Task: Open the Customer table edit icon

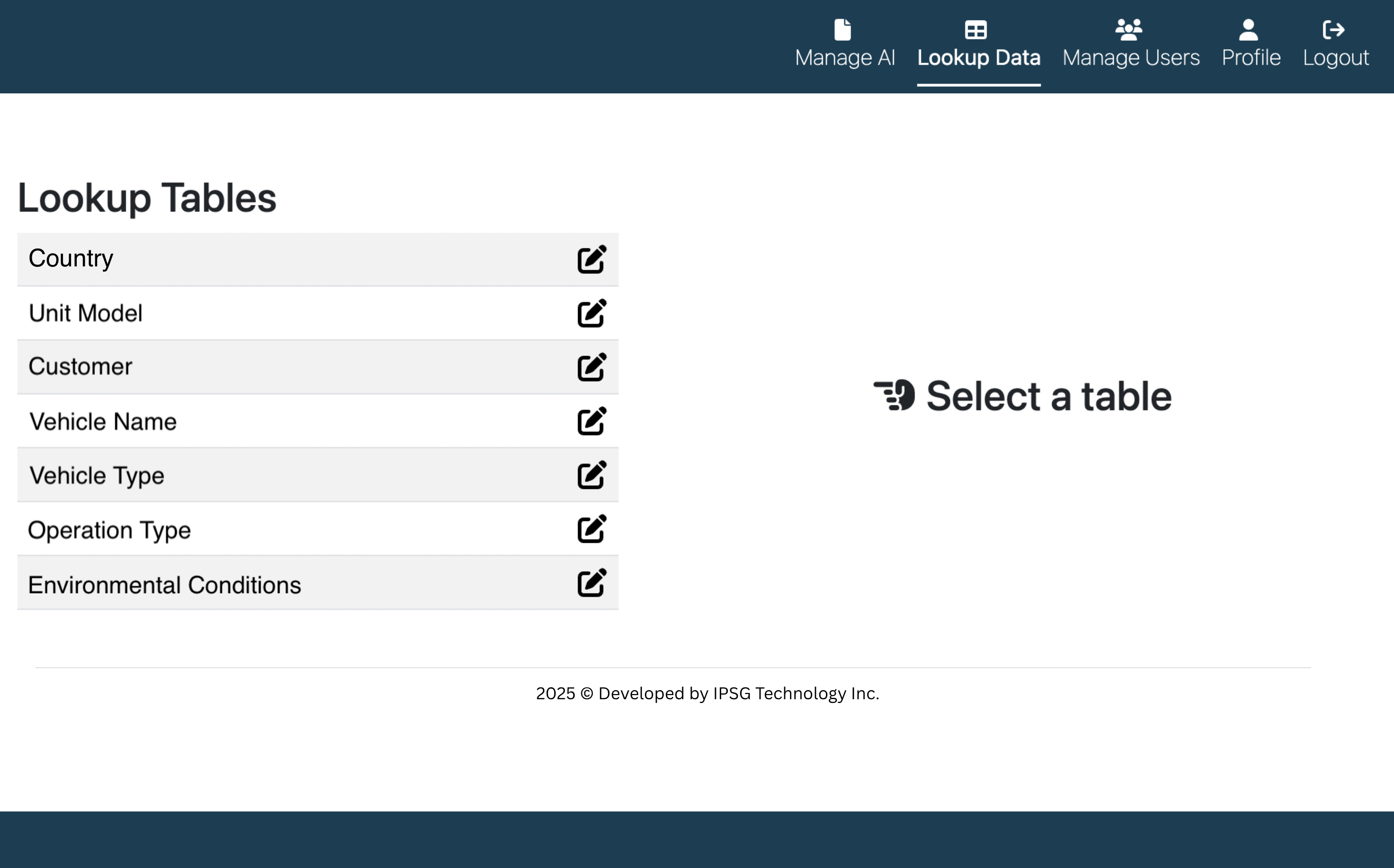Action: coord(591,367)
